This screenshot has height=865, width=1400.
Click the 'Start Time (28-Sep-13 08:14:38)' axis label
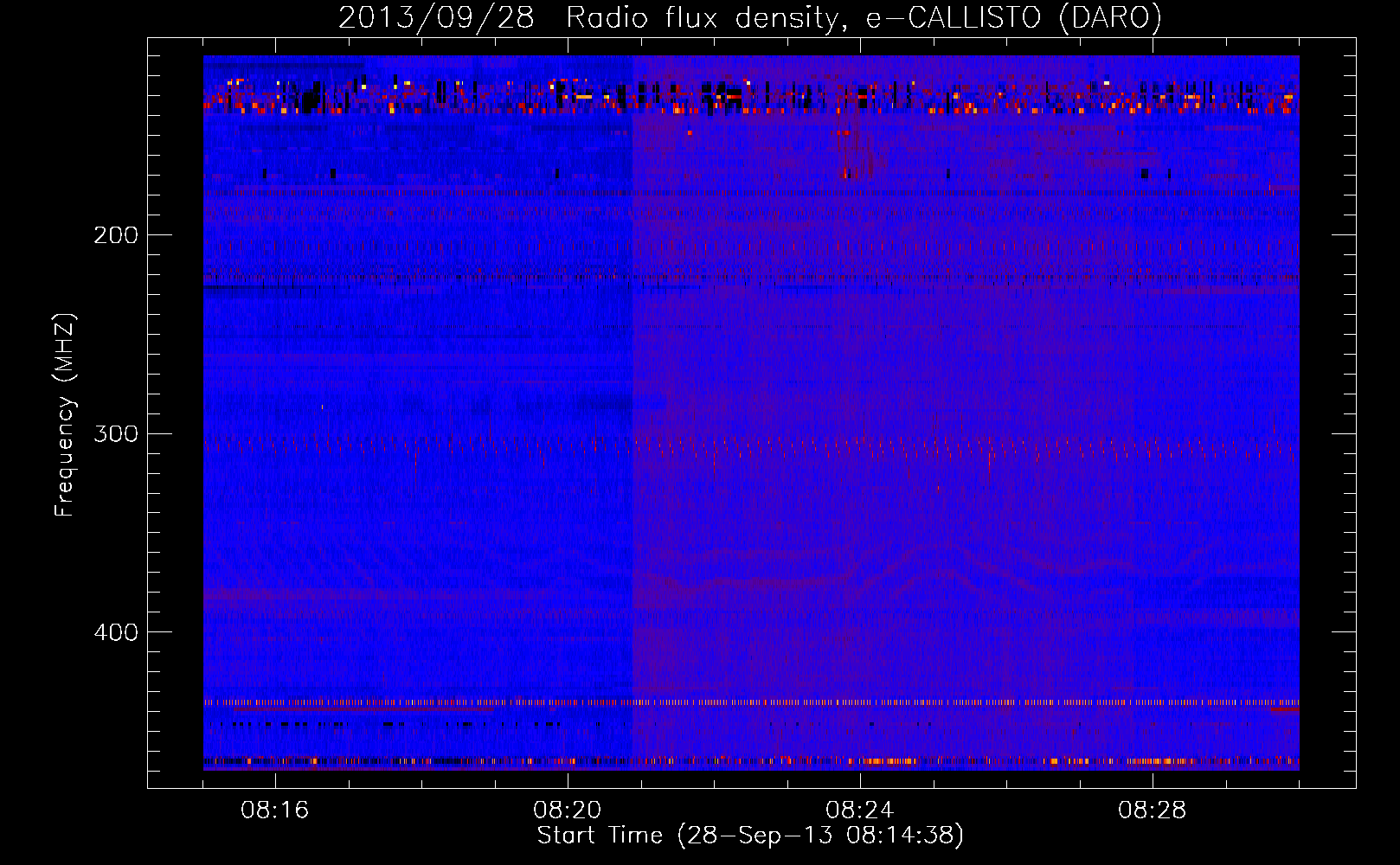750,836
